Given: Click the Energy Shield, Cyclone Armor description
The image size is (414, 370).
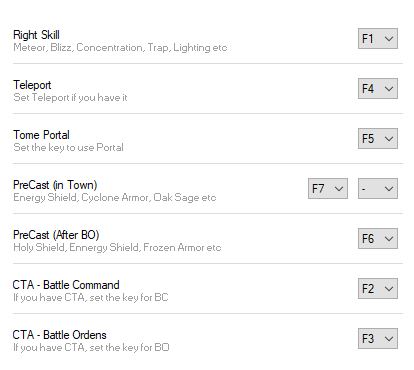Looking at the screenshot, I should (x=115, y=198).
